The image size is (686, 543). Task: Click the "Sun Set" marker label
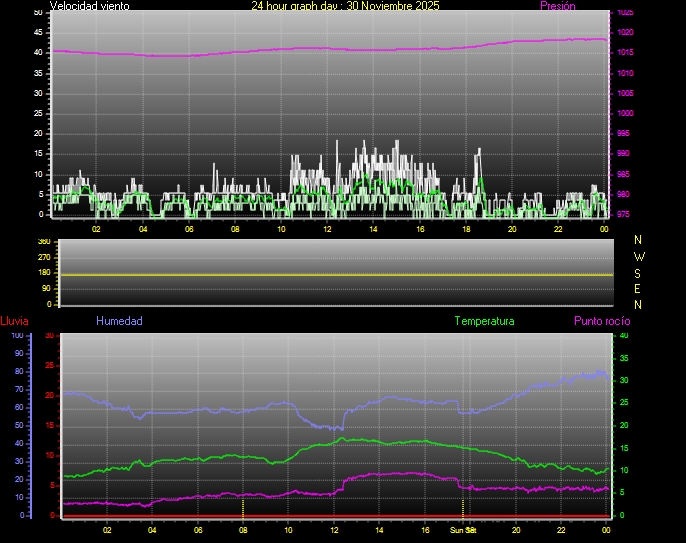click(462, 530)
